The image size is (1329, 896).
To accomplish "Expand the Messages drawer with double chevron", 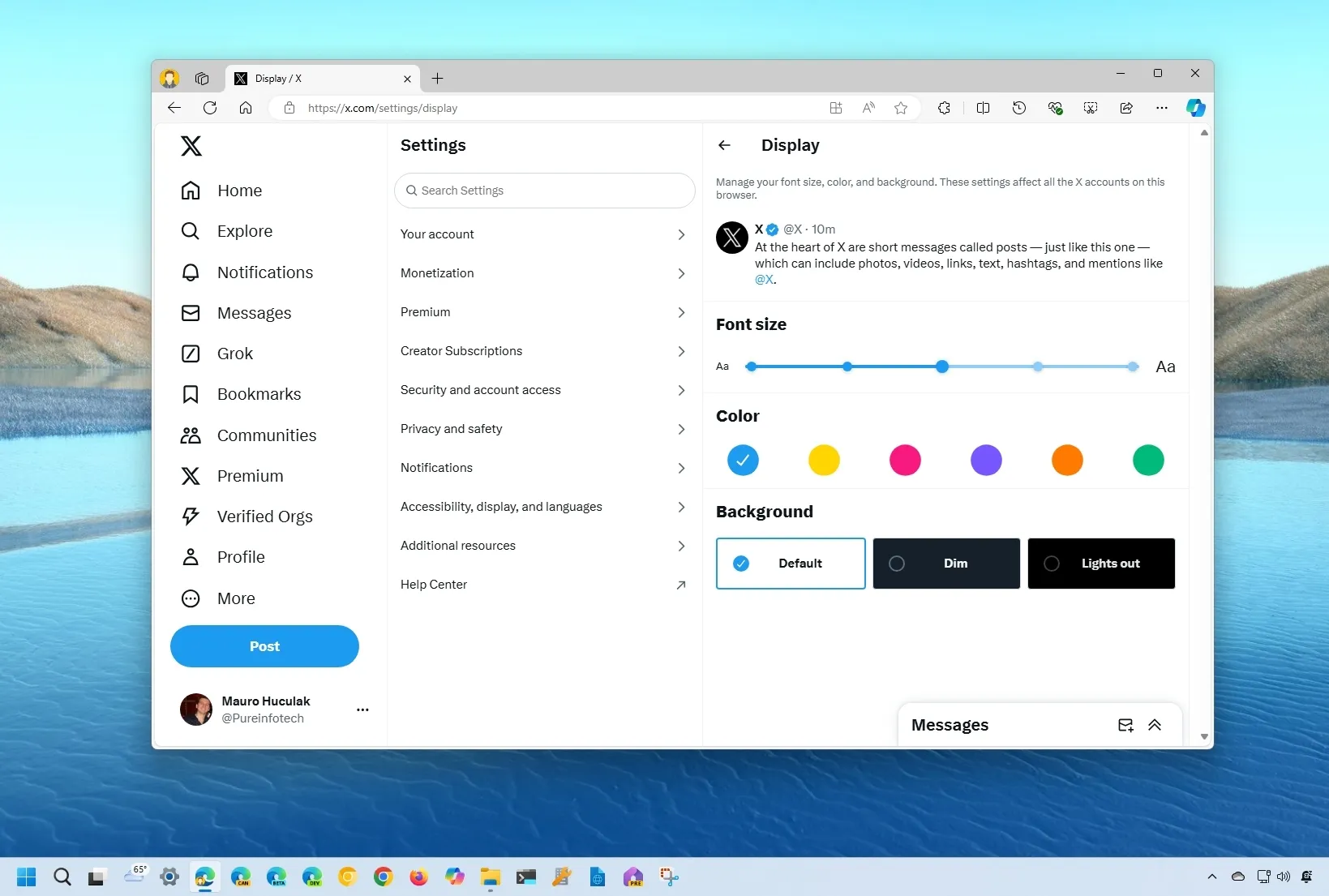I will click(x=1155, y=725).
